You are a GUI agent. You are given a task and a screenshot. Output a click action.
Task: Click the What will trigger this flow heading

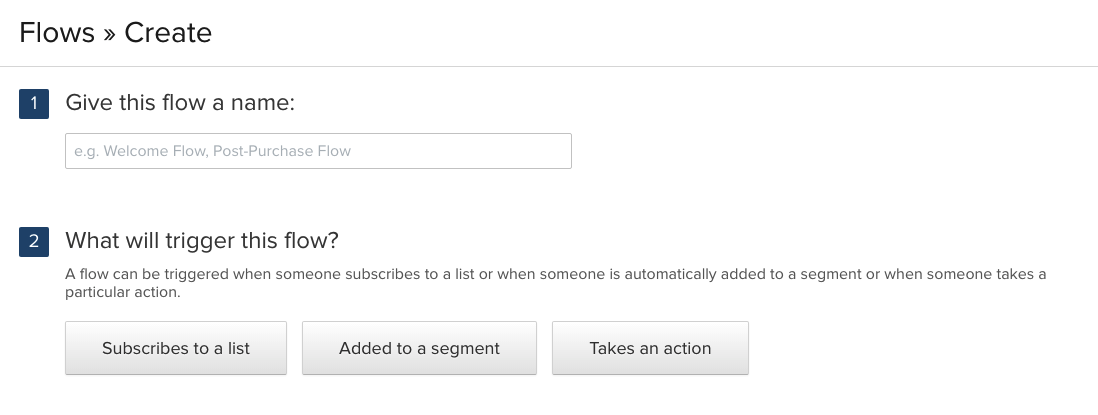pos(202,241)
